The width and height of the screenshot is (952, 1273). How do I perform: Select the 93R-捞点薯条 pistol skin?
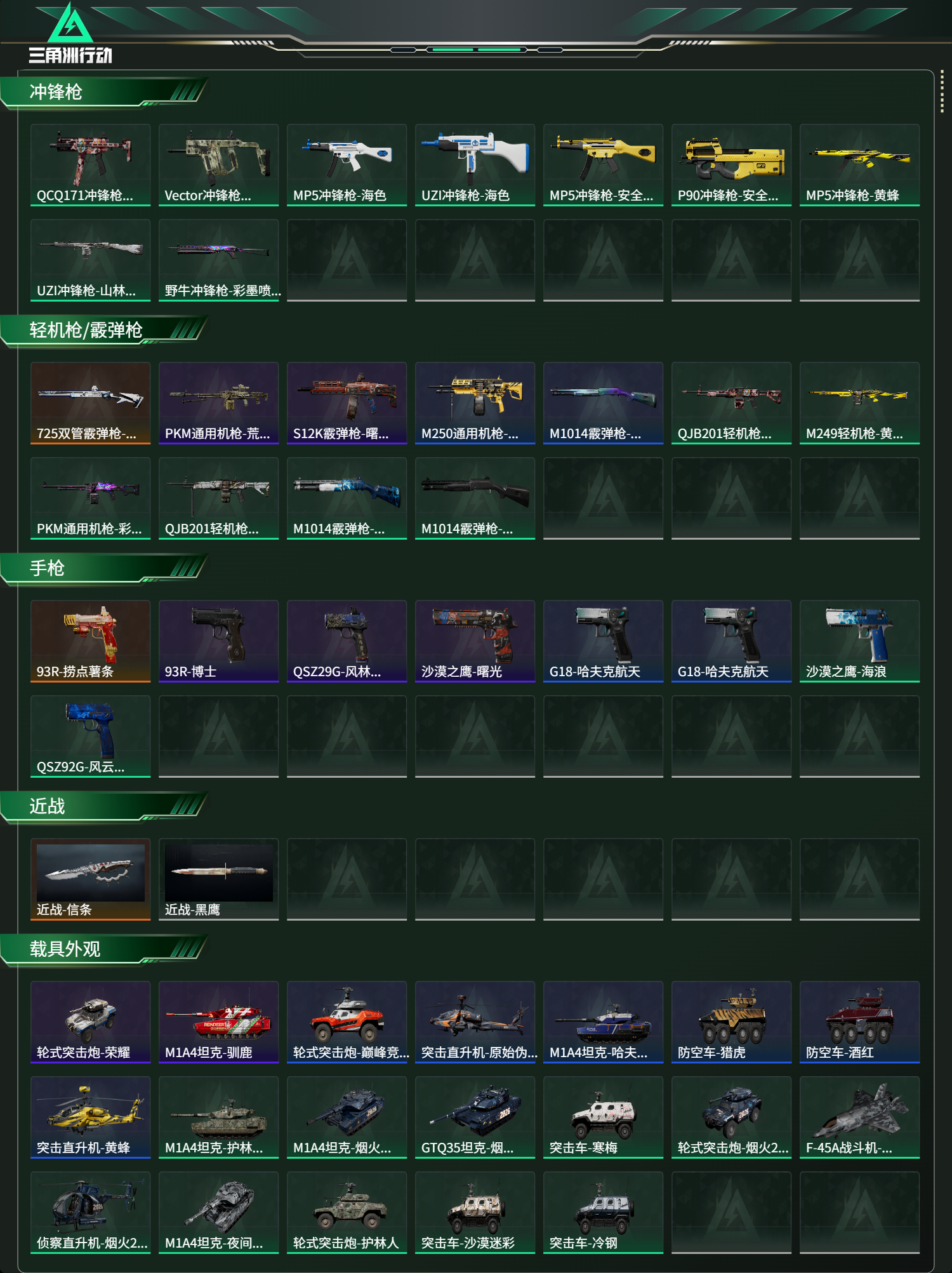pyautogui.click(x=90, y=641)
